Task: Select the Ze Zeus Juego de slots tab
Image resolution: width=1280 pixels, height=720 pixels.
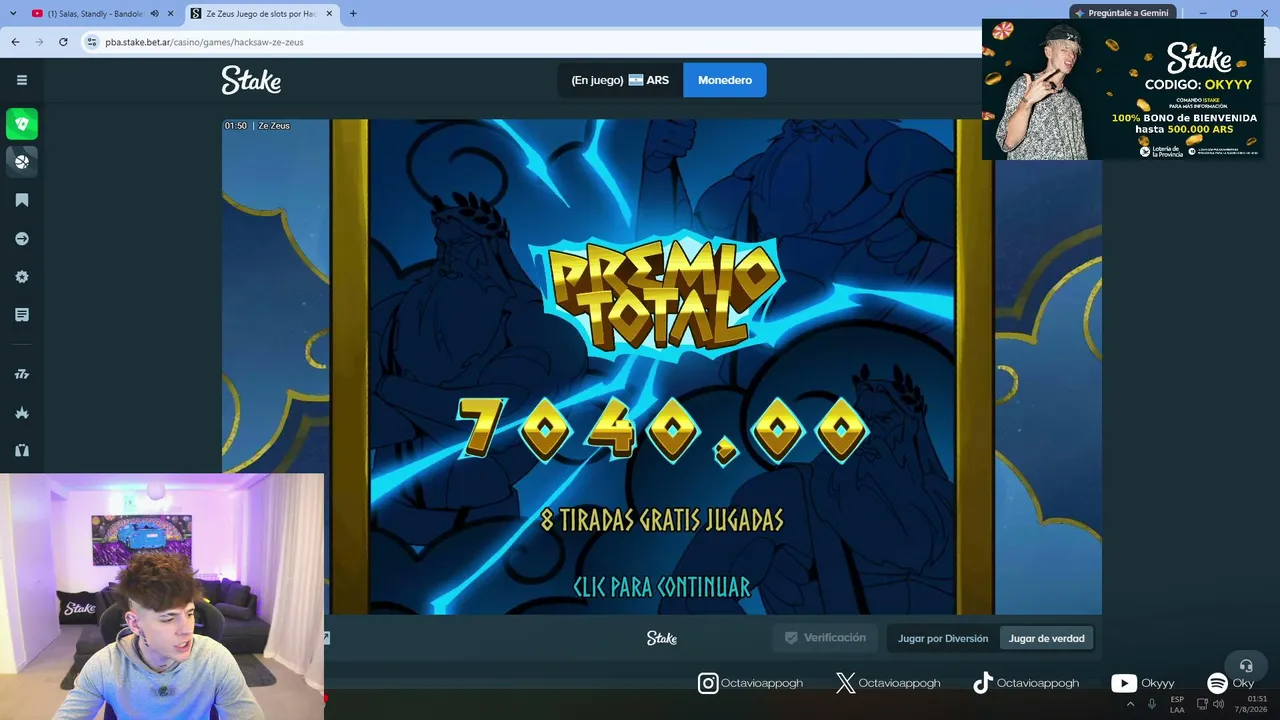Action: 260,14
